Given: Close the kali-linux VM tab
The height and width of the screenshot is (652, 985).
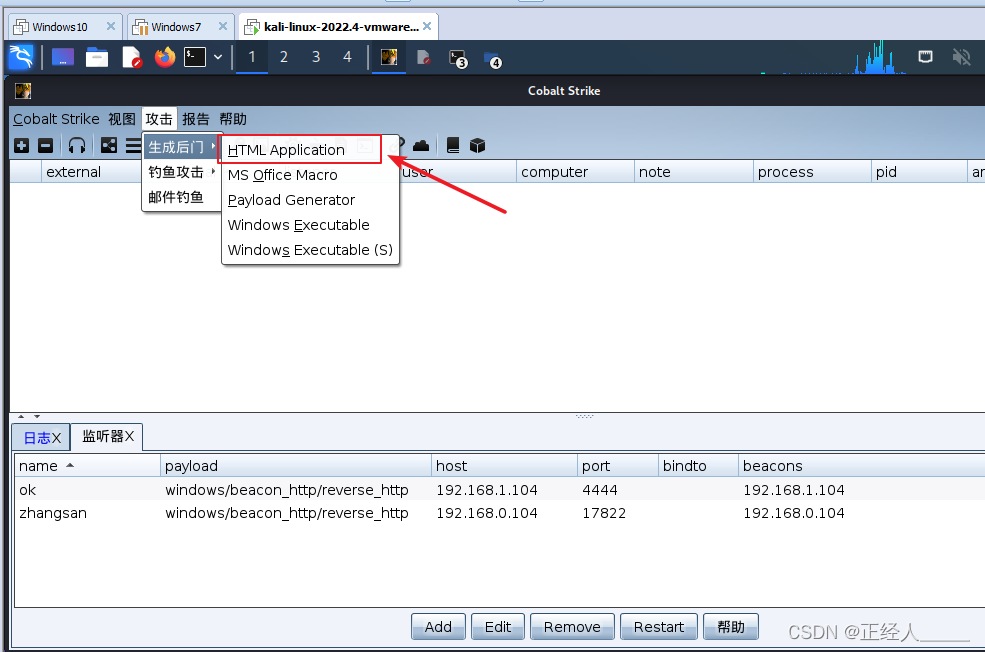Looking at the screenshot, I should tap(427, 26).
